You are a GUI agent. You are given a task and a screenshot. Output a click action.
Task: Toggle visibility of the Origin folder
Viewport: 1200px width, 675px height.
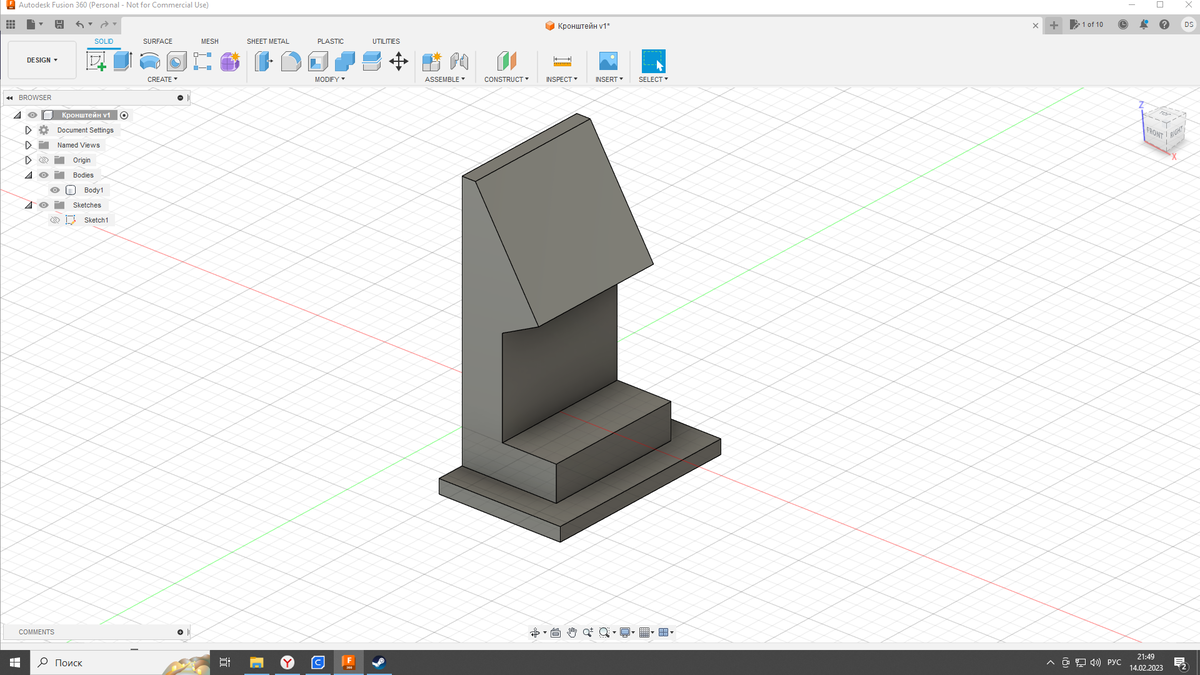coord(44,160)
